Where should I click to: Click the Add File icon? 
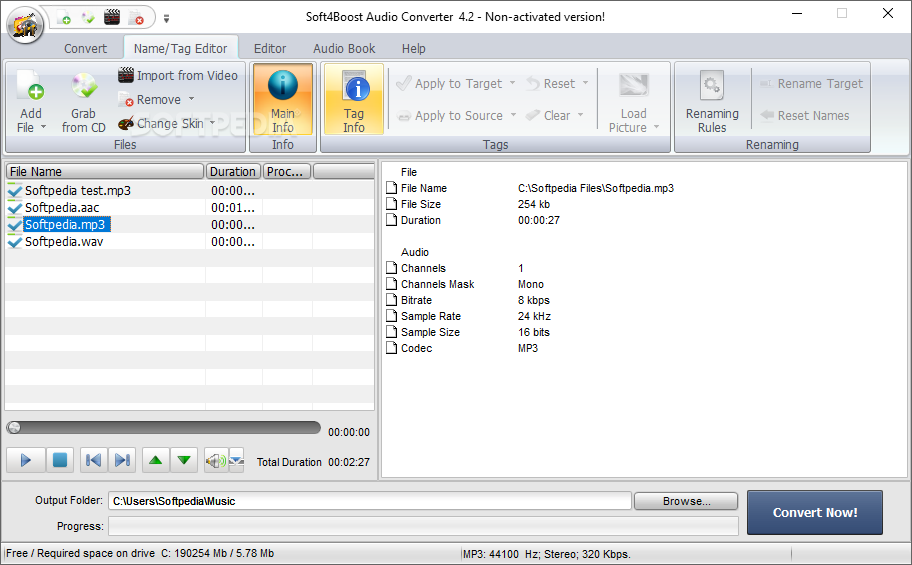pos(30,86)
